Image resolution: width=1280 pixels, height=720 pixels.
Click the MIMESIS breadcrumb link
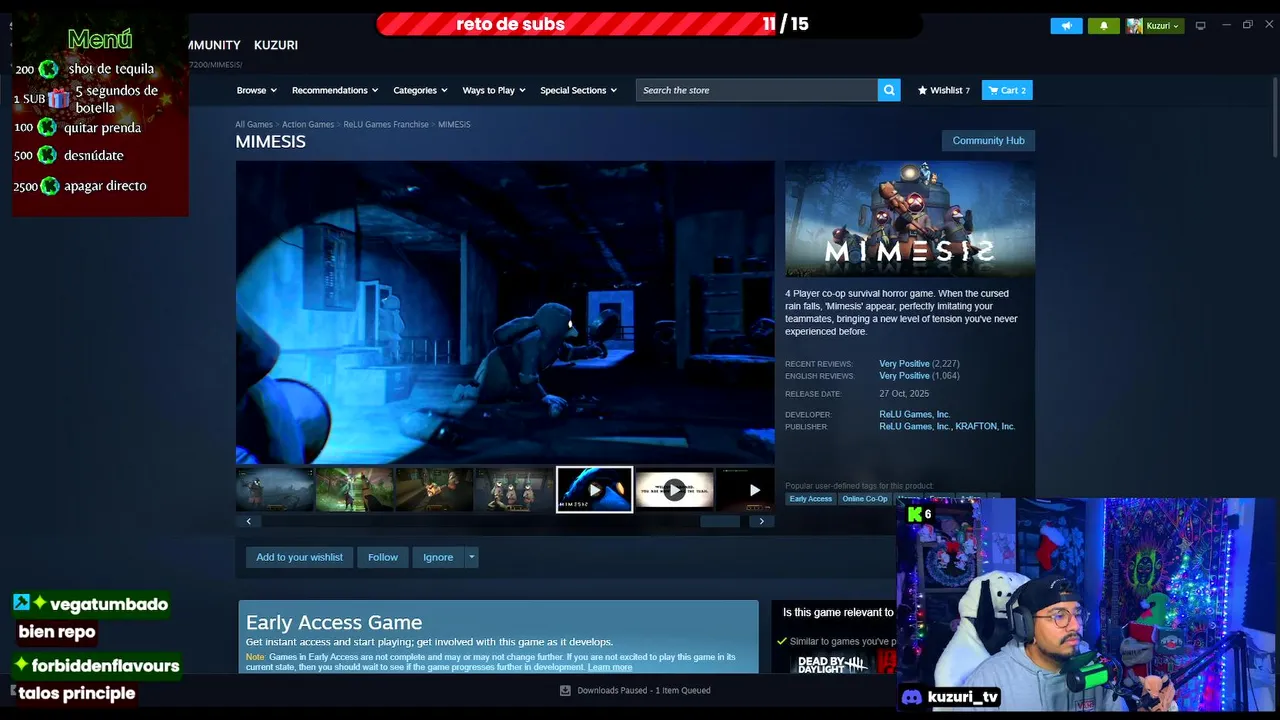click(454, 124)
